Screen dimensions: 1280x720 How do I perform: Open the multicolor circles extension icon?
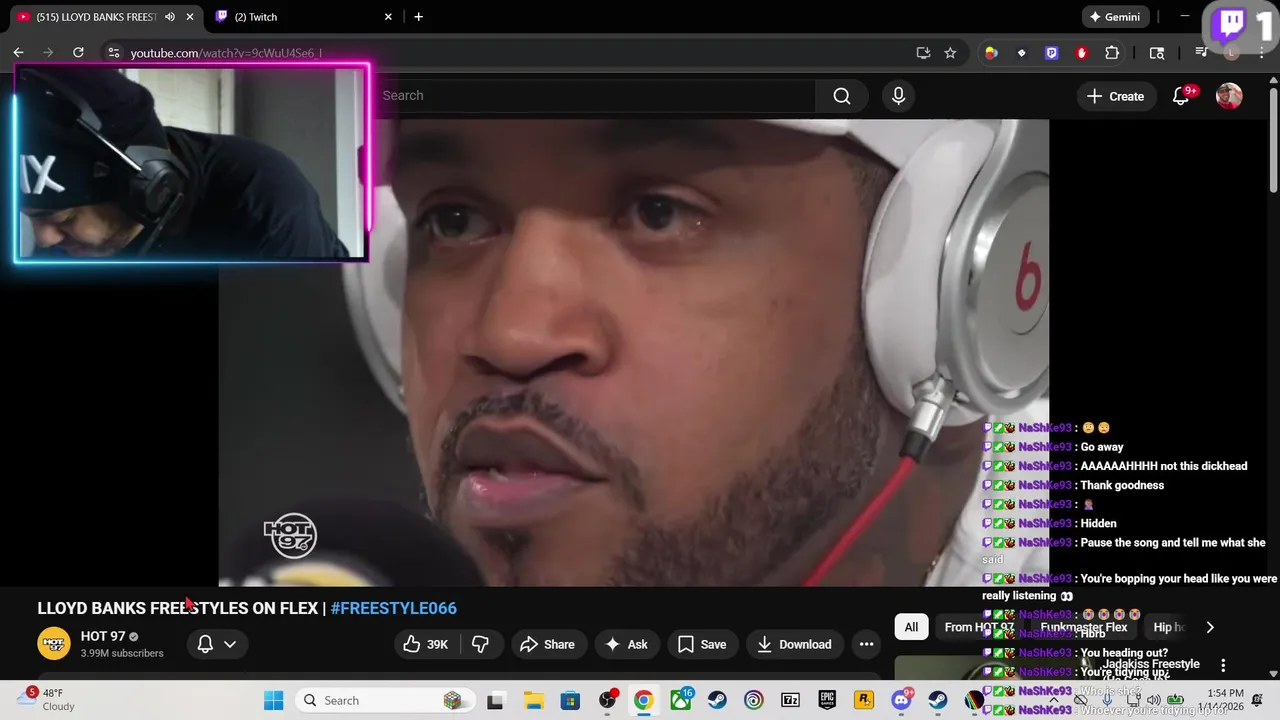pyautogui.click(x=991, y=53)
